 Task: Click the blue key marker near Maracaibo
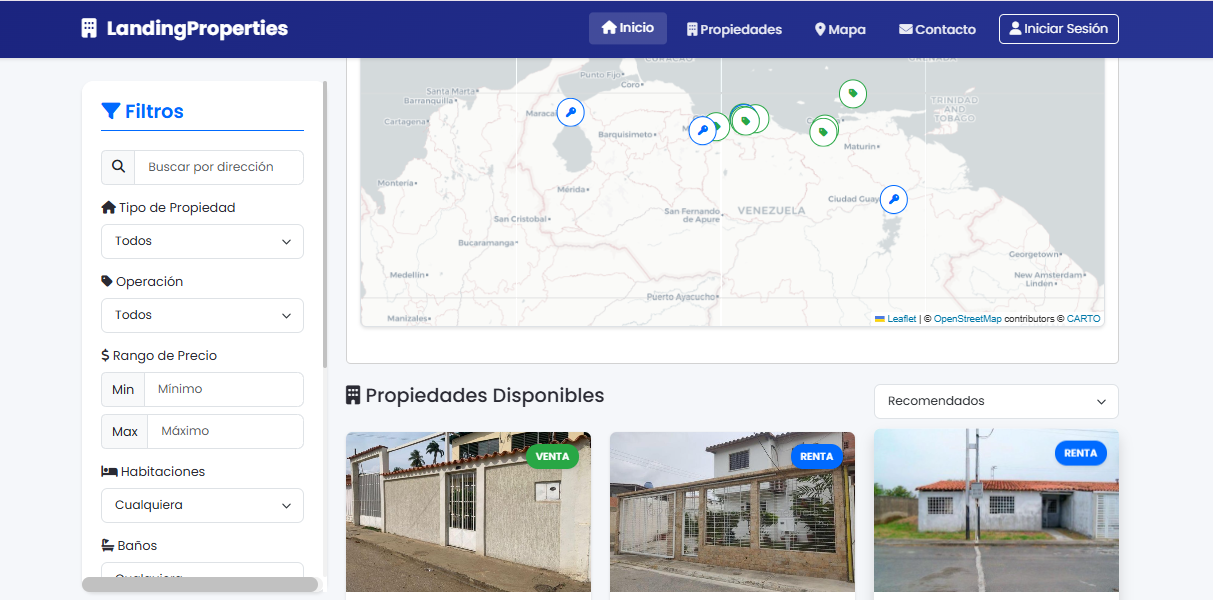pos(570,112)
